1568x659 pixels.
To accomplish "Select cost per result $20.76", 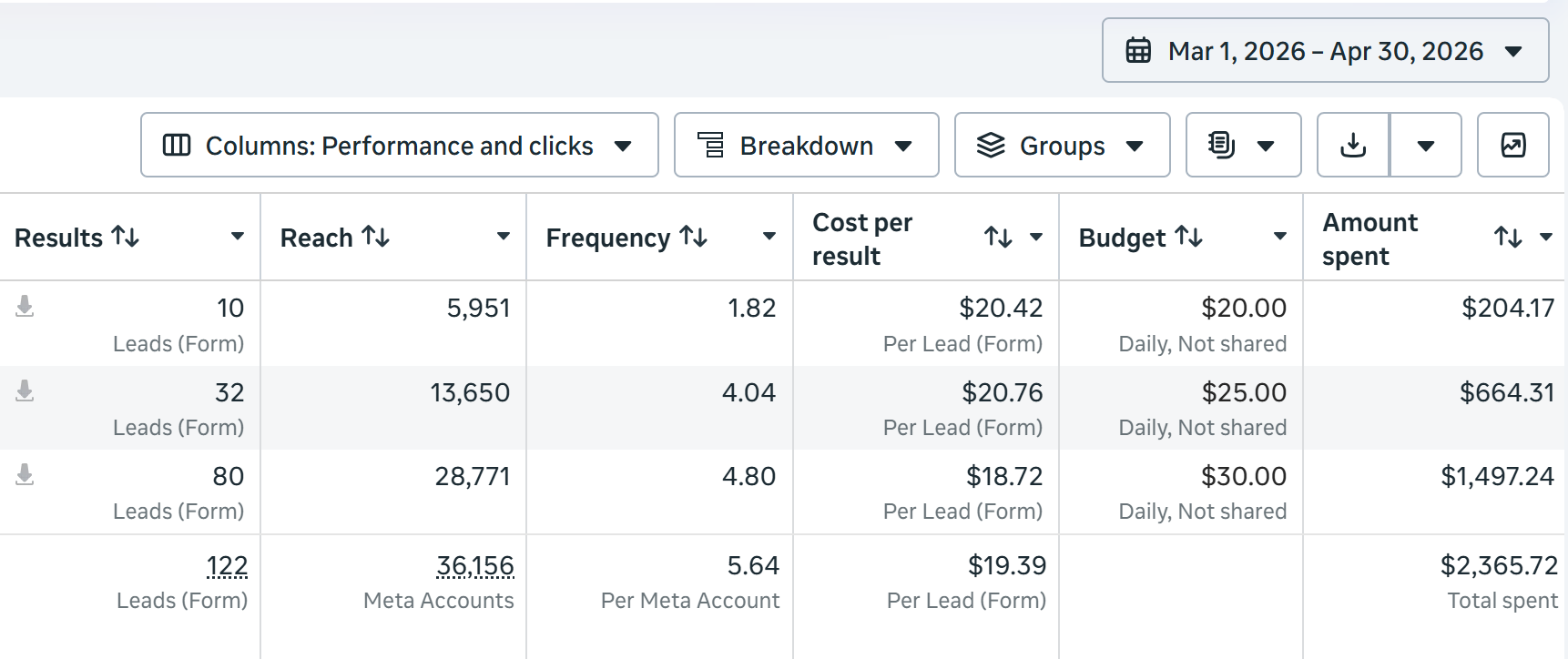I will pyautogui.click(x=1003, y=392).
